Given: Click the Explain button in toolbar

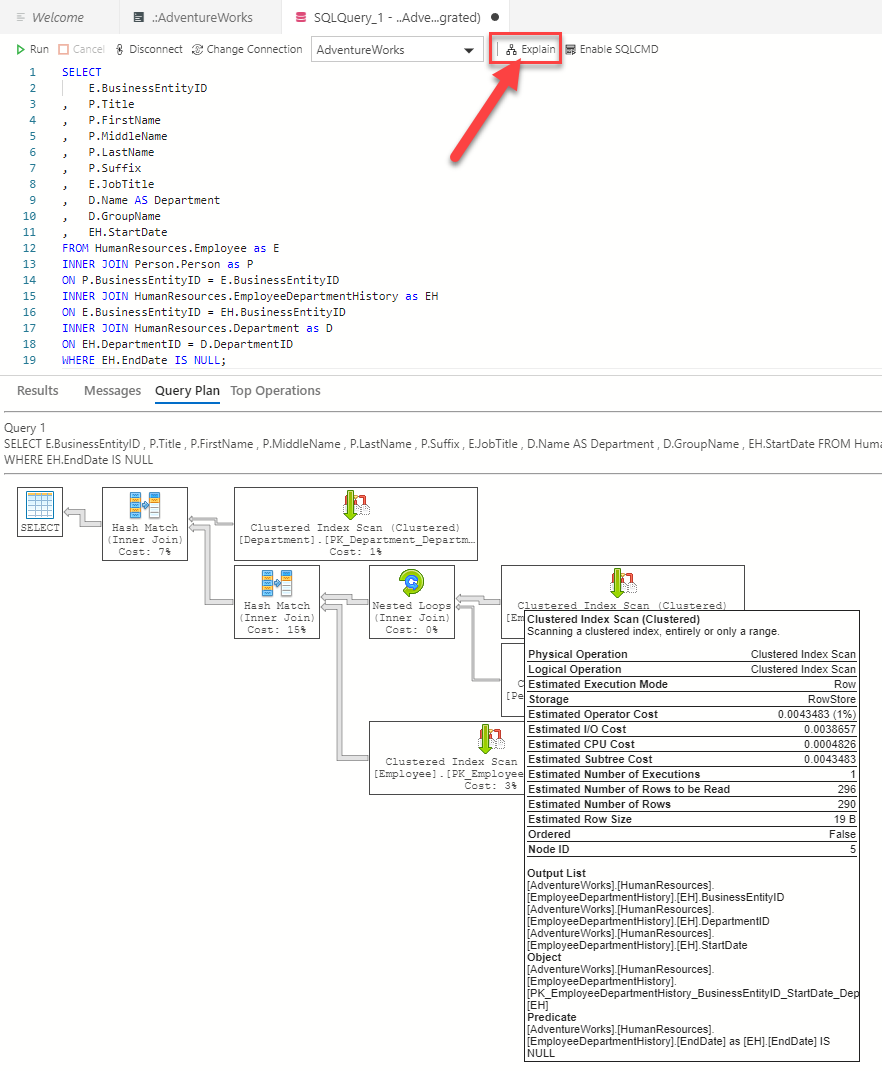Looking at the screenshot, I should pos(530,49).
